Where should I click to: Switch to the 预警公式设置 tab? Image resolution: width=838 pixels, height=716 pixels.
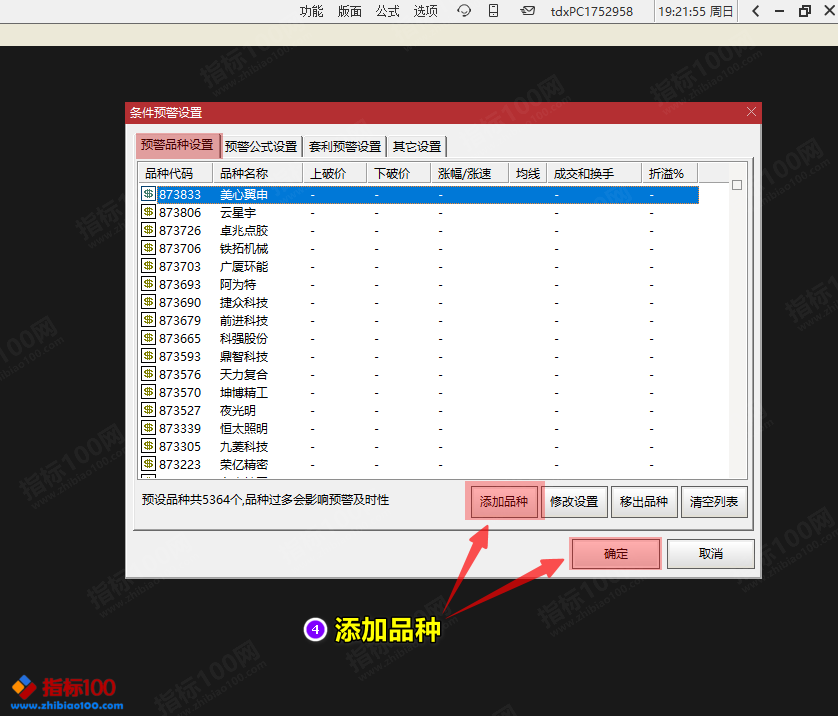[261, 146]
